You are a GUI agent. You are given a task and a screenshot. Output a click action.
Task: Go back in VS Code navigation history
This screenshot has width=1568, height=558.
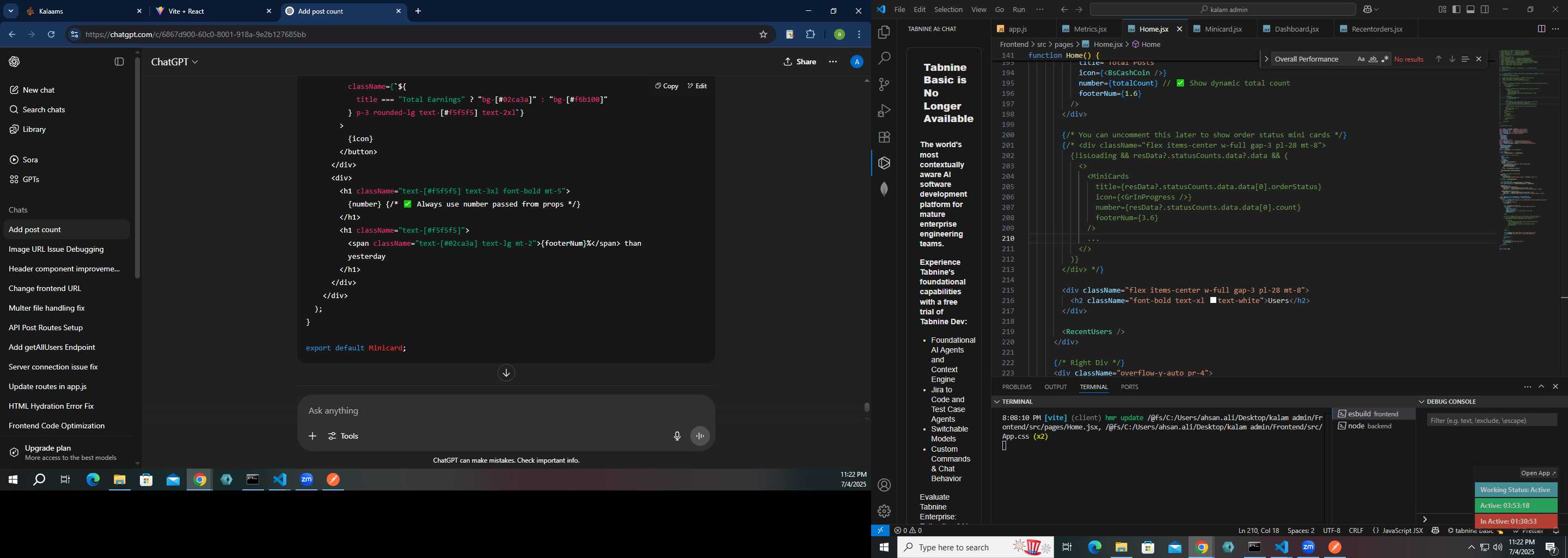pyautogui.click(x=1064, y=10)
